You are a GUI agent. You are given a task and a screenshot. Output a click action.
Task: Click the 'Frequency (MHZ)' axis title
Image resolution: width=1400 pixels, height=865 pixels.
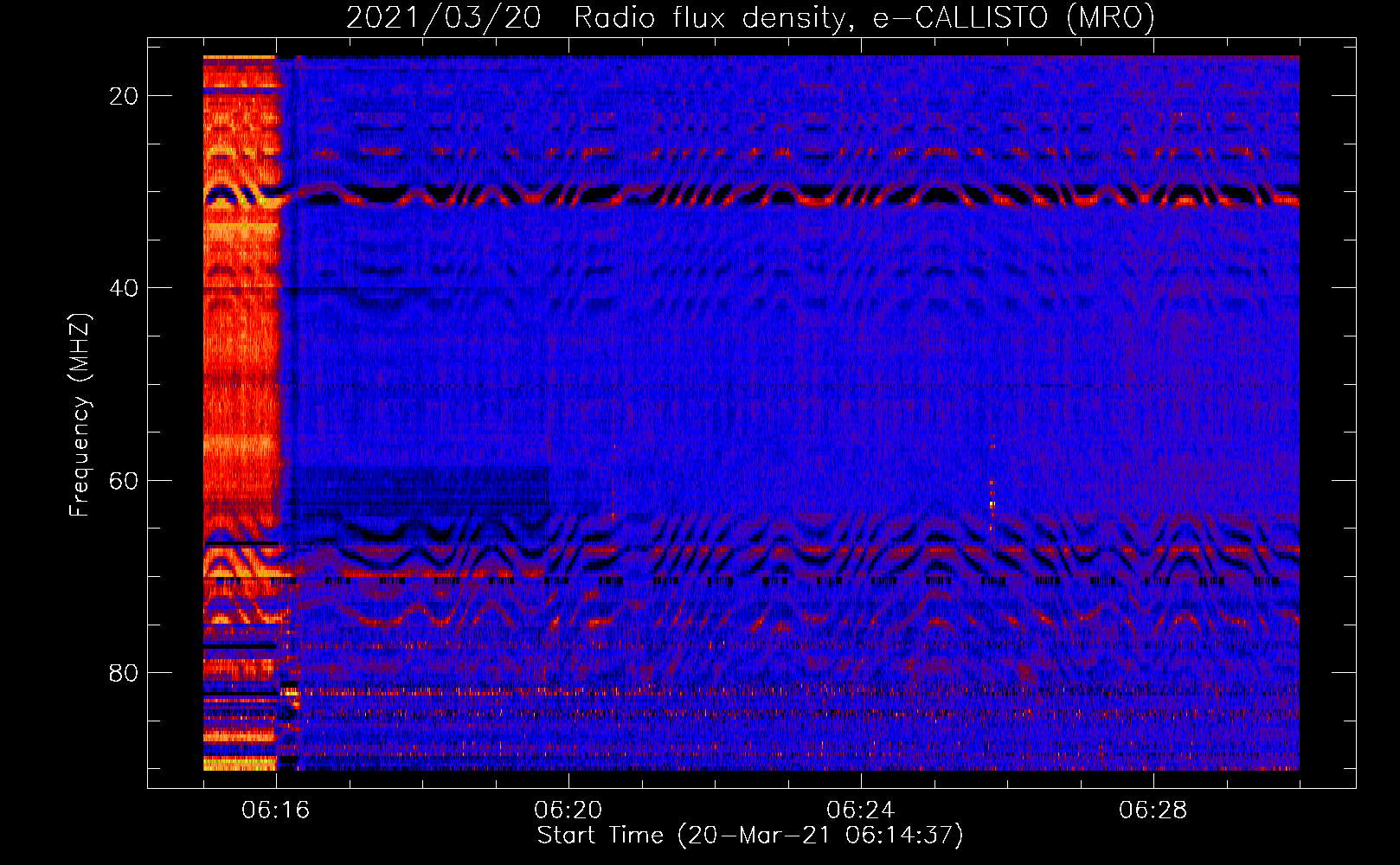coord(80,414)
